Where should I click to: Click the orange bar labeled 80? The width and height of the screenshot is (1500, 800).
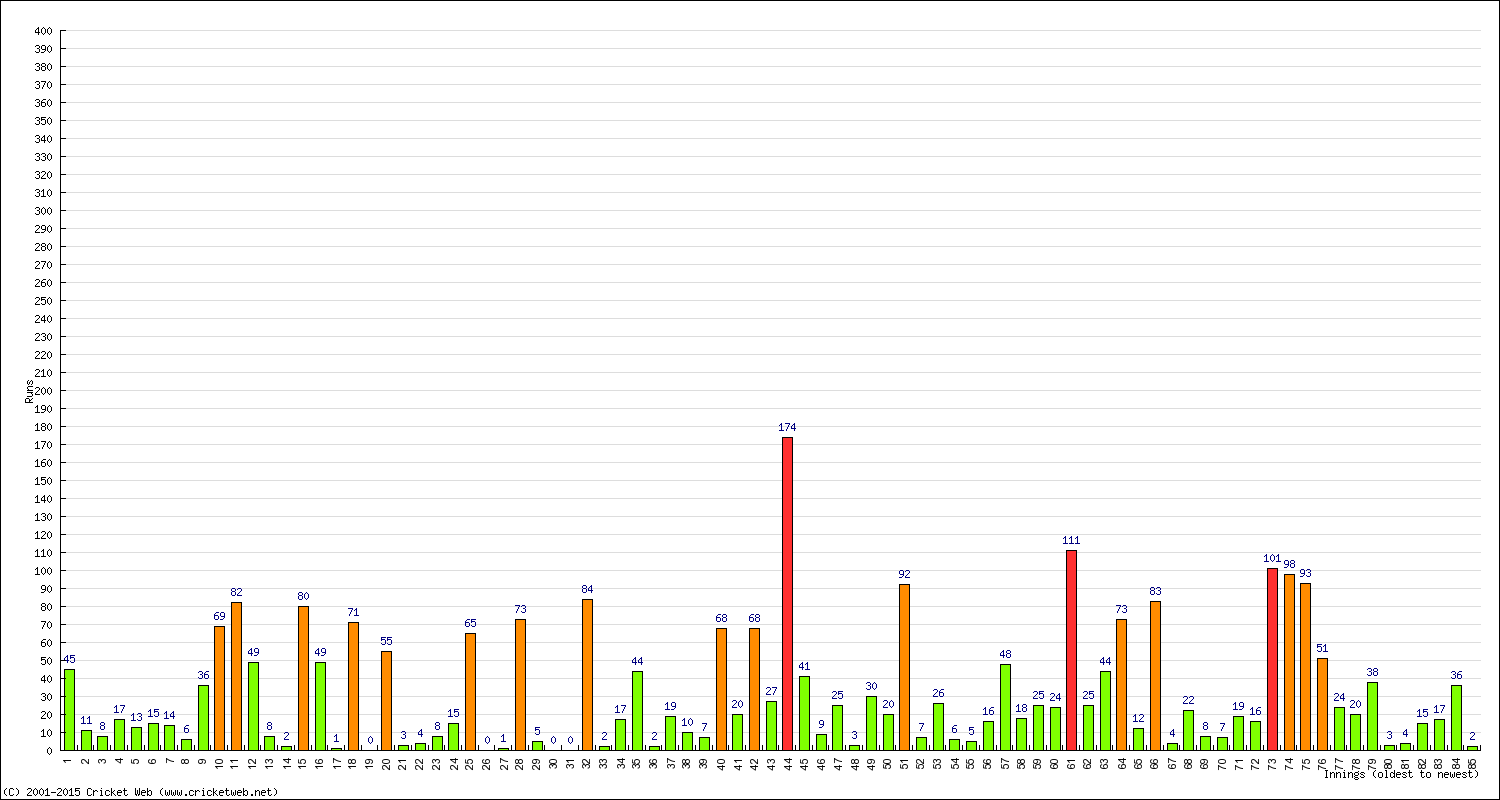[303, 678]
